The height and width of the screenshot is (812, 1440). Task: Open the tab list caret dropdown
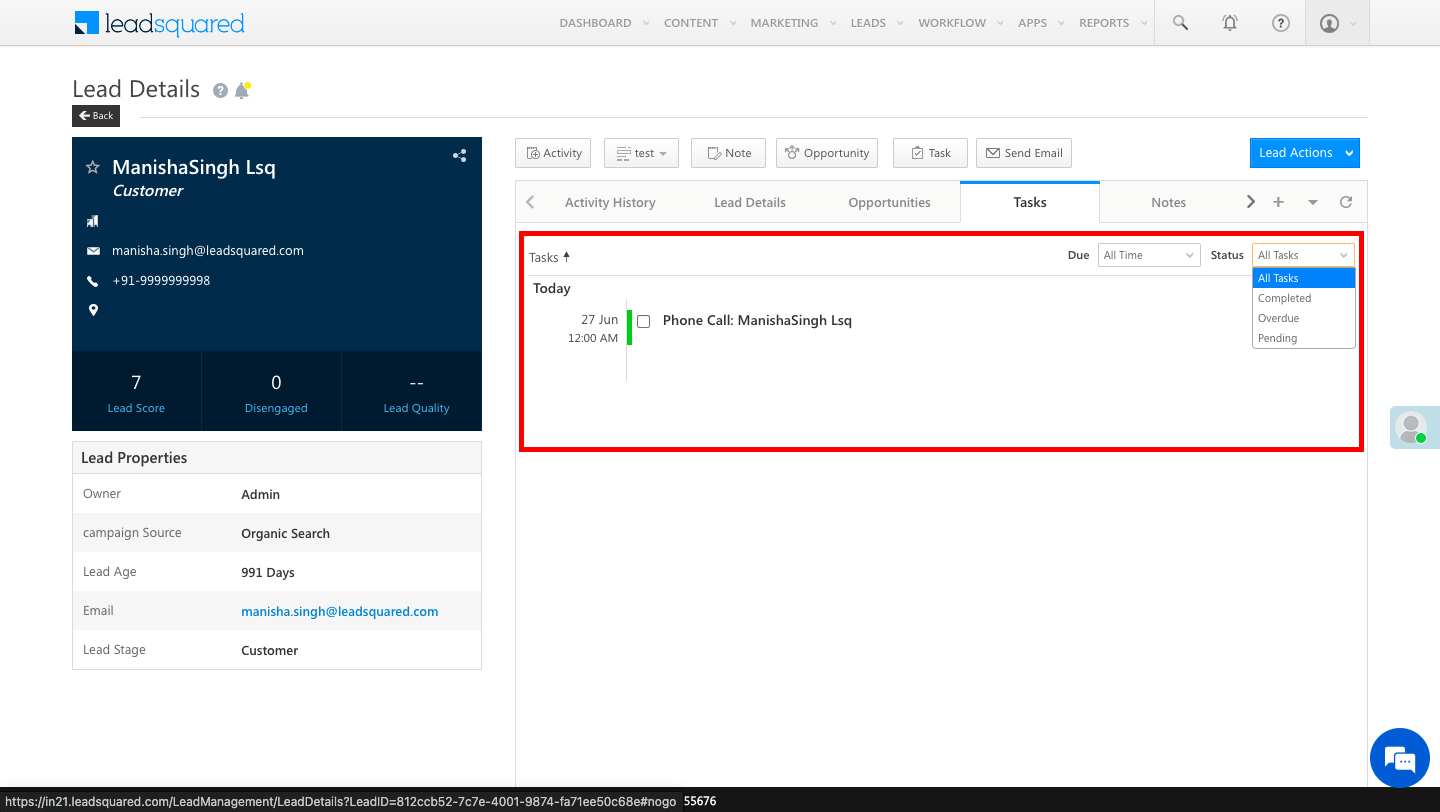[x=1312, y=202]
